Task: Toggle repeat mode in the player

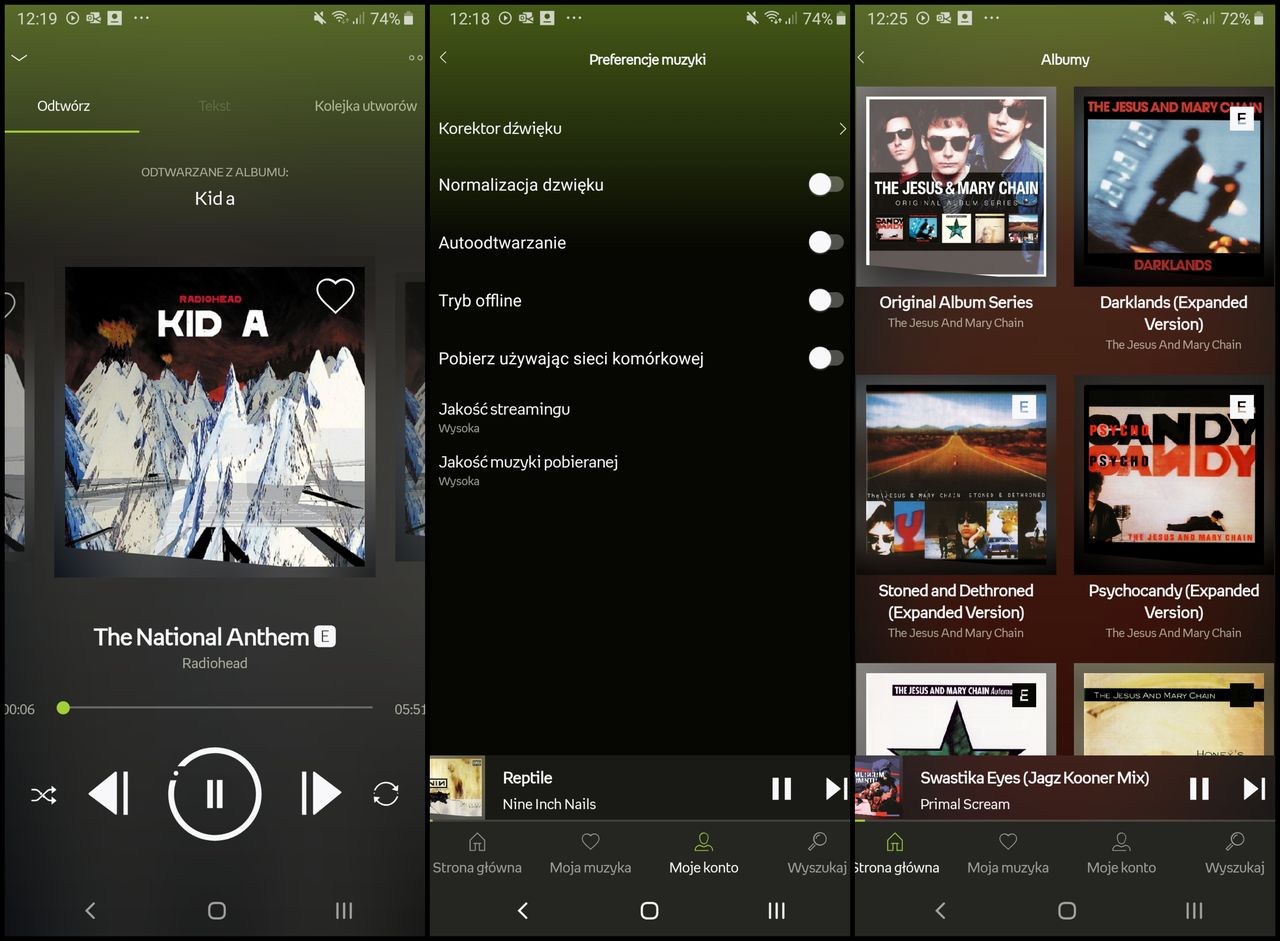Action: coord(386,794)
